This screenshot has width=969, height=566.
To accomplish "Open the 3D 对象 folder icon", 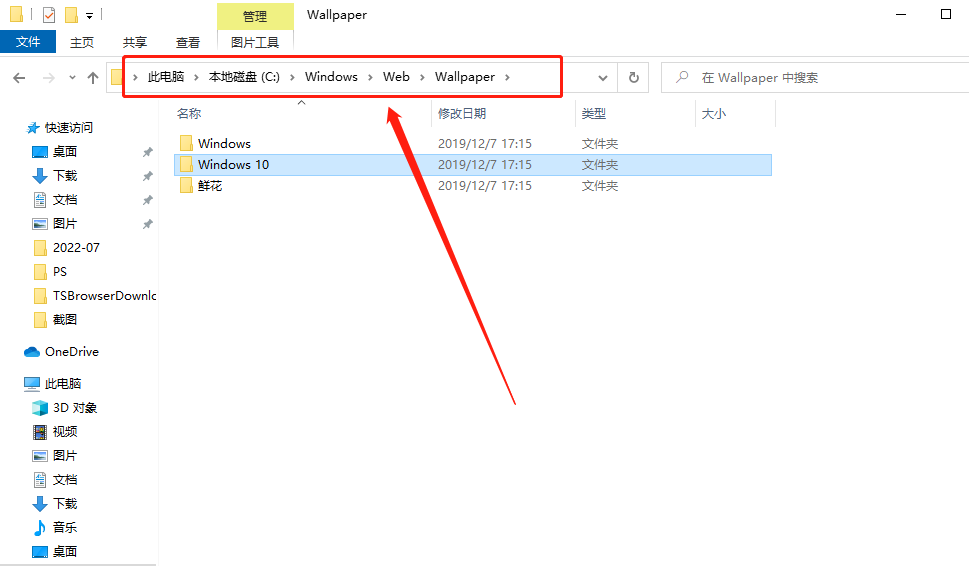I will click(40, 408).
